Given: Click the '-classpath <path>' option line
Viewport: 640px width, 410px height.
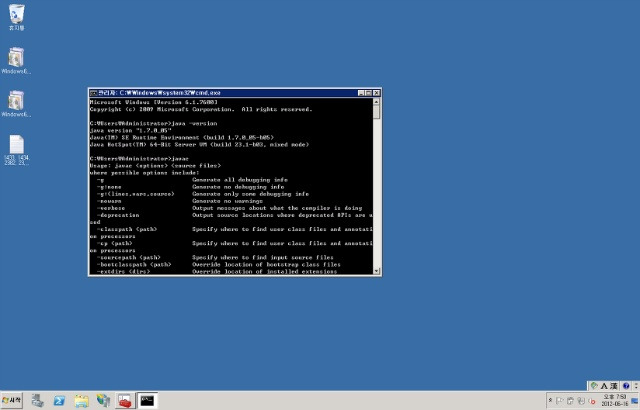Looking at the screenshot, I should (231, 229).
